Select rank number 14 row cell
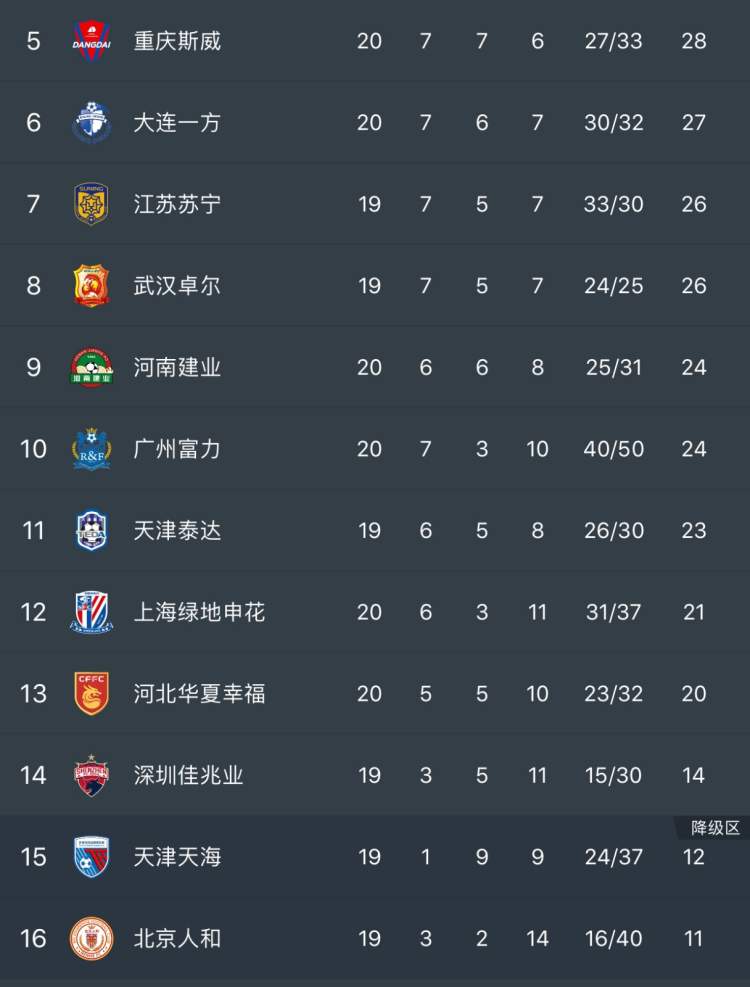Viewport: 750px width, 987px height. point(34,775)
